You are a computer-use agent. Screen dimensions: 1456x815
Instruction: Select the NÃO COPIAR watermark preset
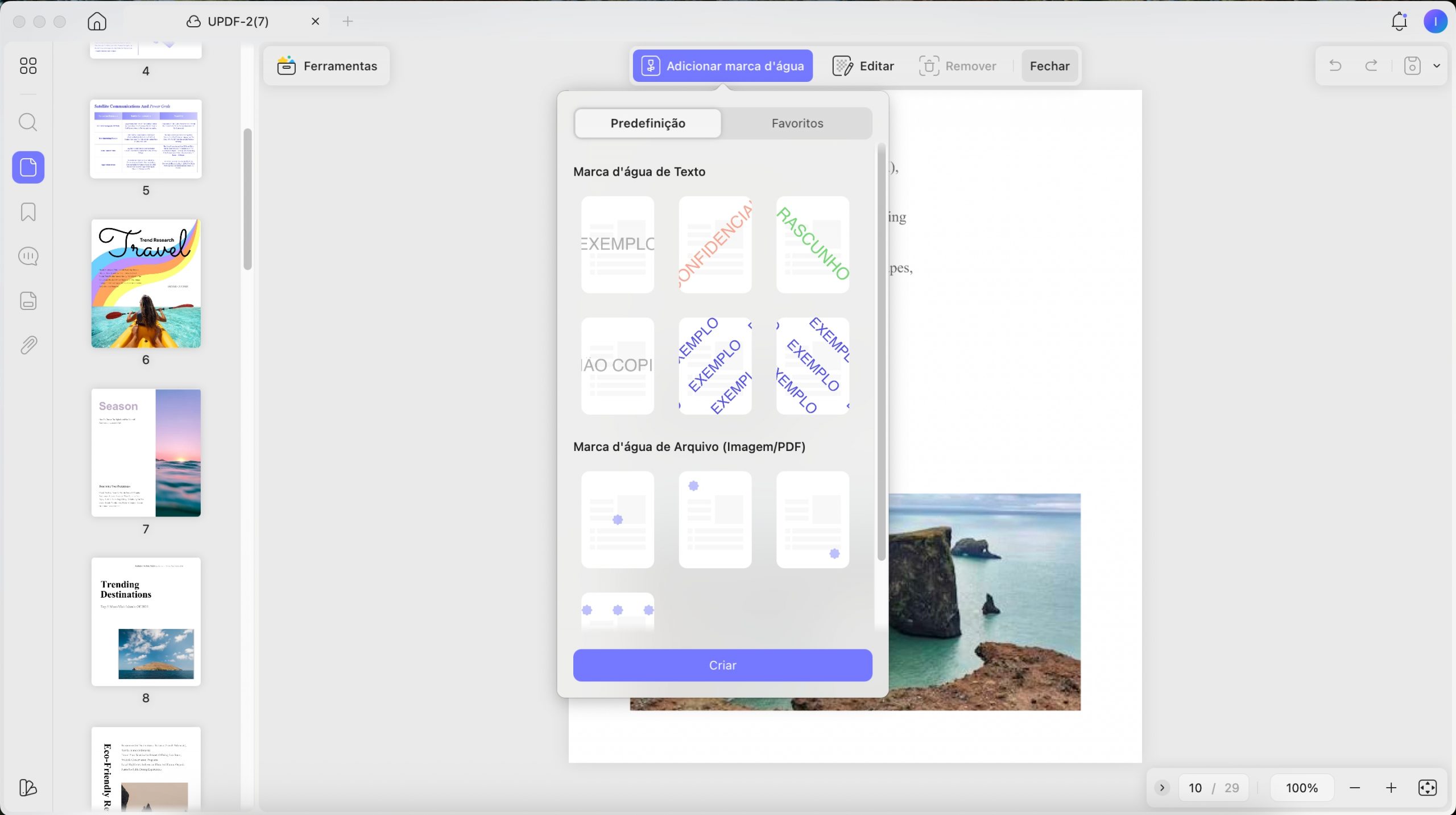pyautogui.click(x=618, y=366)
